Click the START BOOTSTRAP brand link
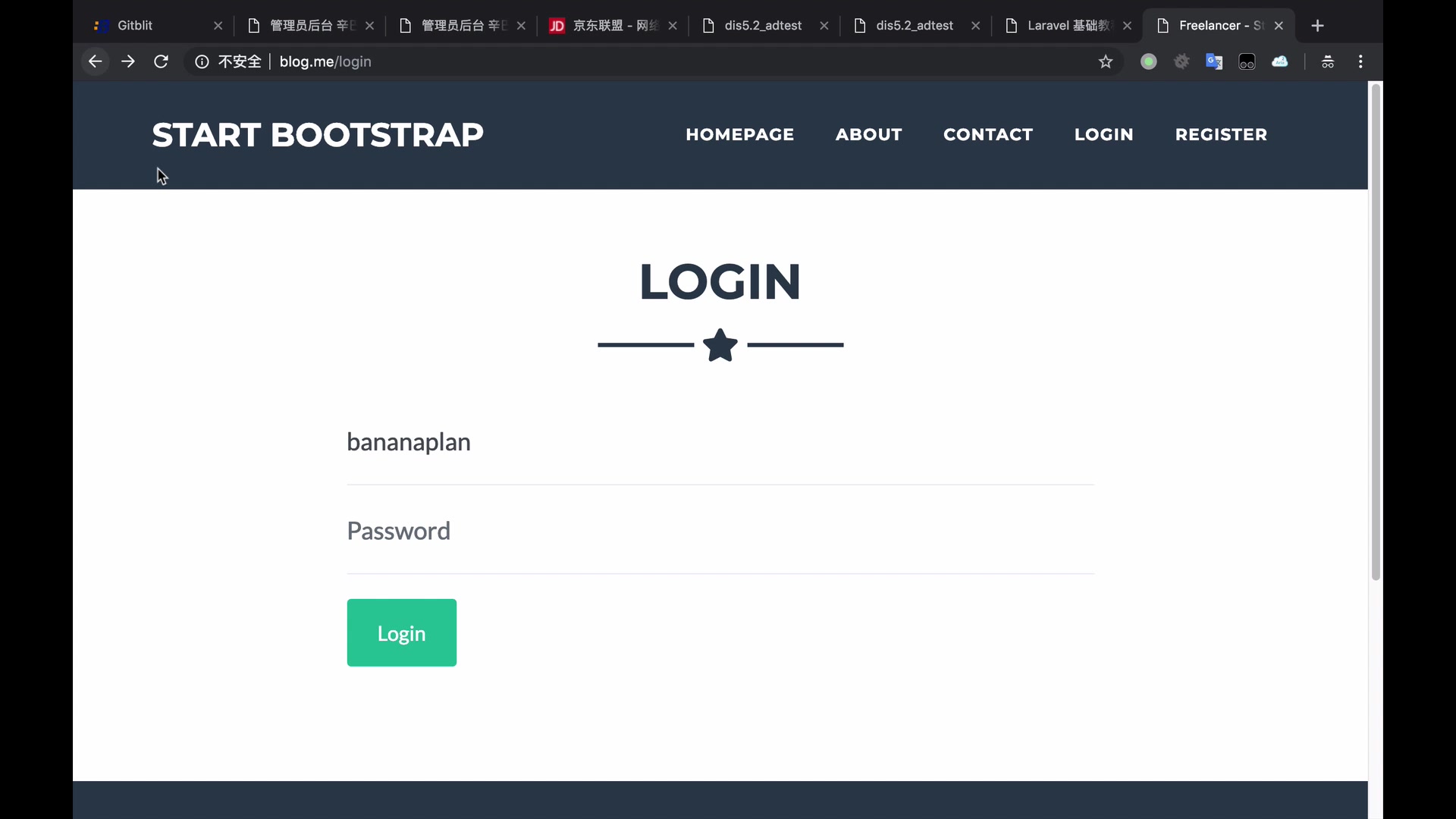Image resolution: width=1456 pixels, height=819 pixels. pyautogui.click(x=318, y=135)
